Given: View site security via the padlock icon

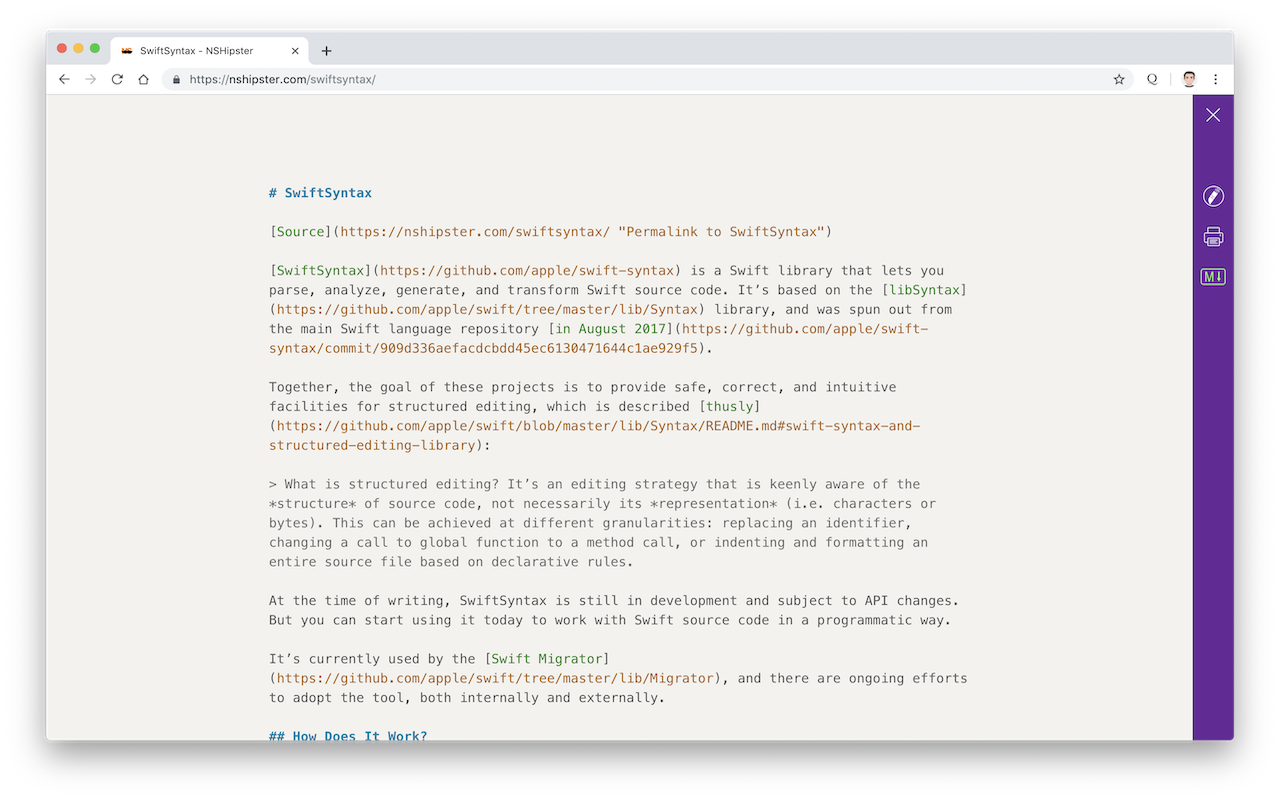Looking at the screenshot, I should pyautogui.click(x=175, y=78).
